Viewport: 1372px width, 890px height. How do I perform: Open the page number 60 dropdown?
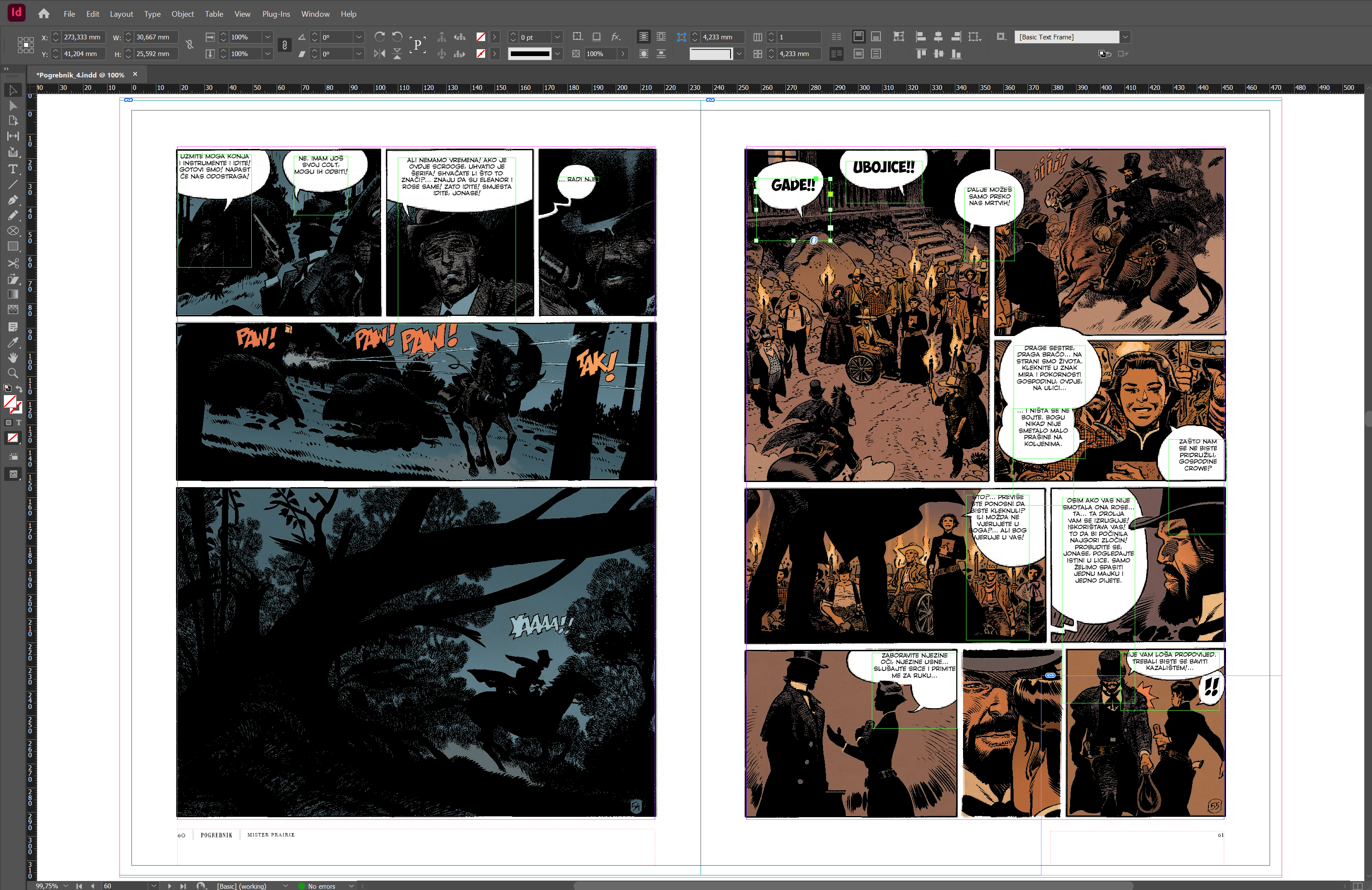point(153,886)
